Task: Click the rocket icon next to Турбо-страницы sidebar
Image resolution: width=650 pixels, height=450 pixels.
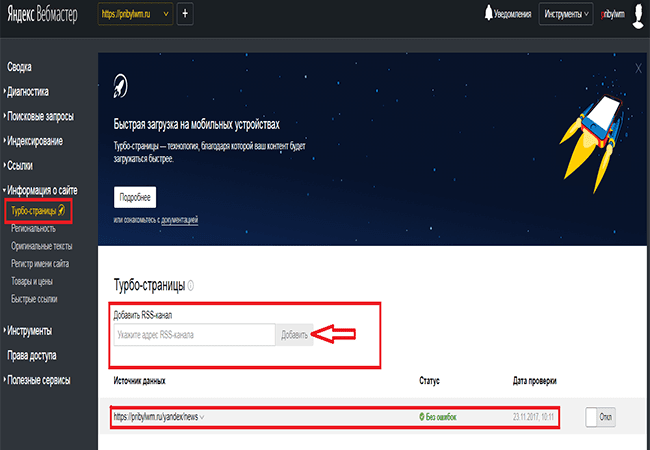Action: [x=61, y=210]
